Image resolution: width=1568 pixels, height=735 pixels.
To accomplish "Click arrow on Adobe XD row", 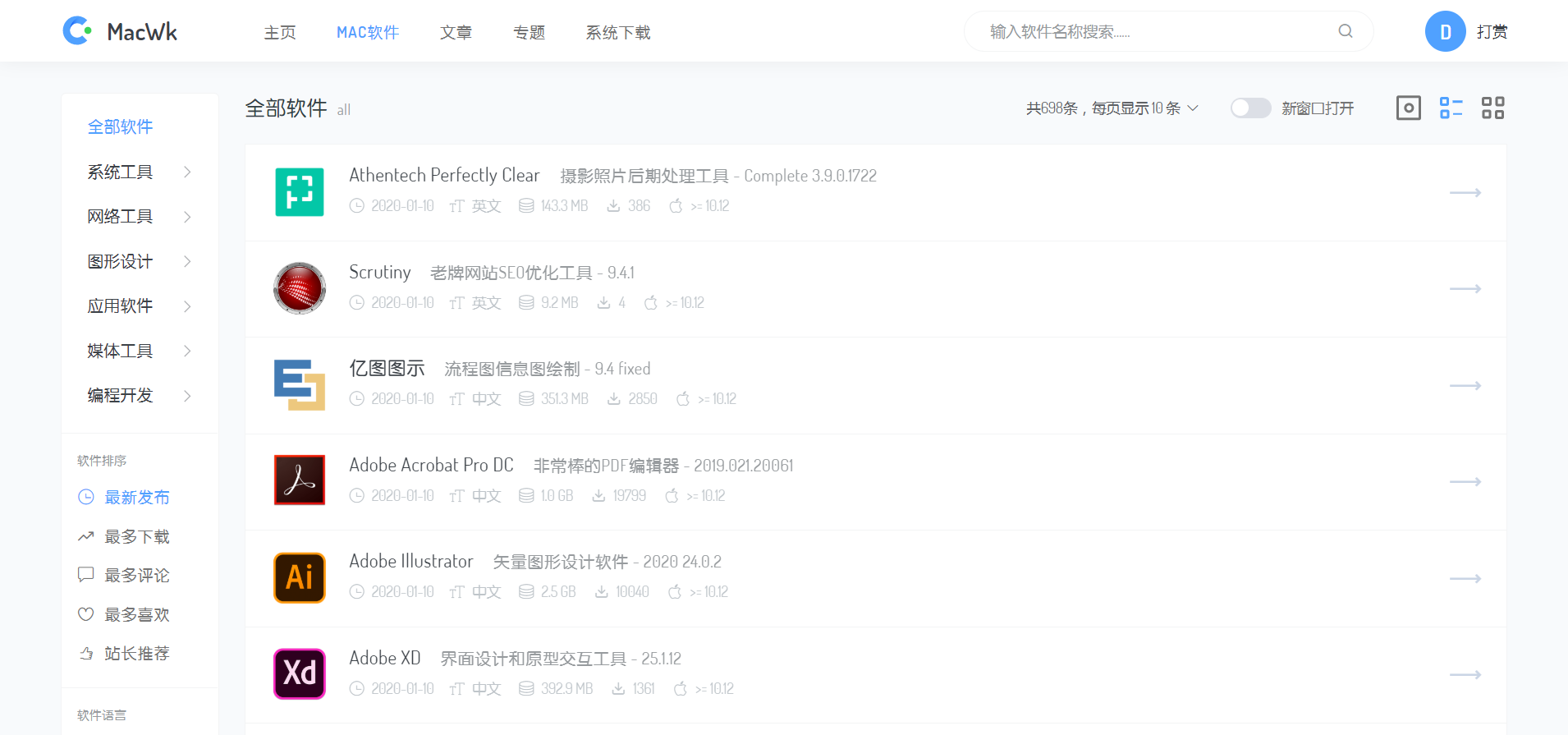I will 1465,674.
